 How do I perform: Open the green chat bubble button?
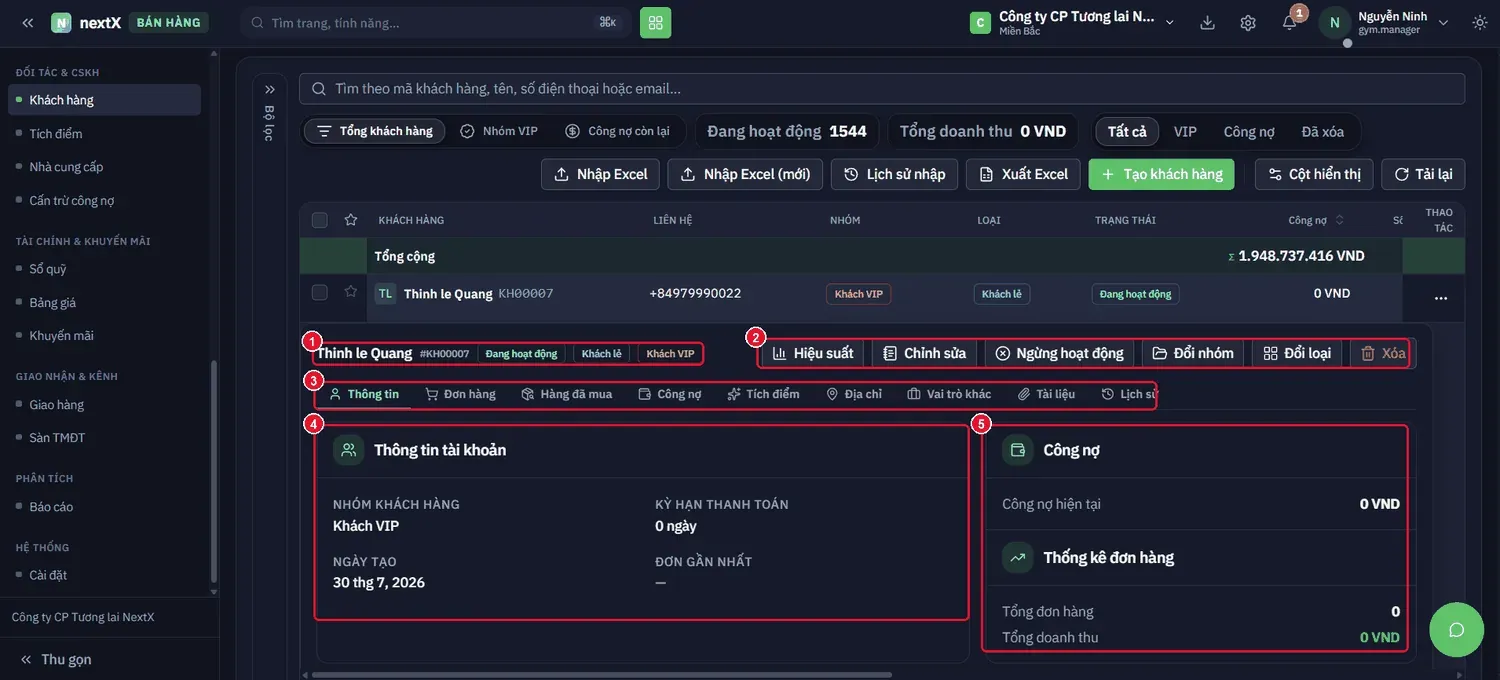[1457, 629]
